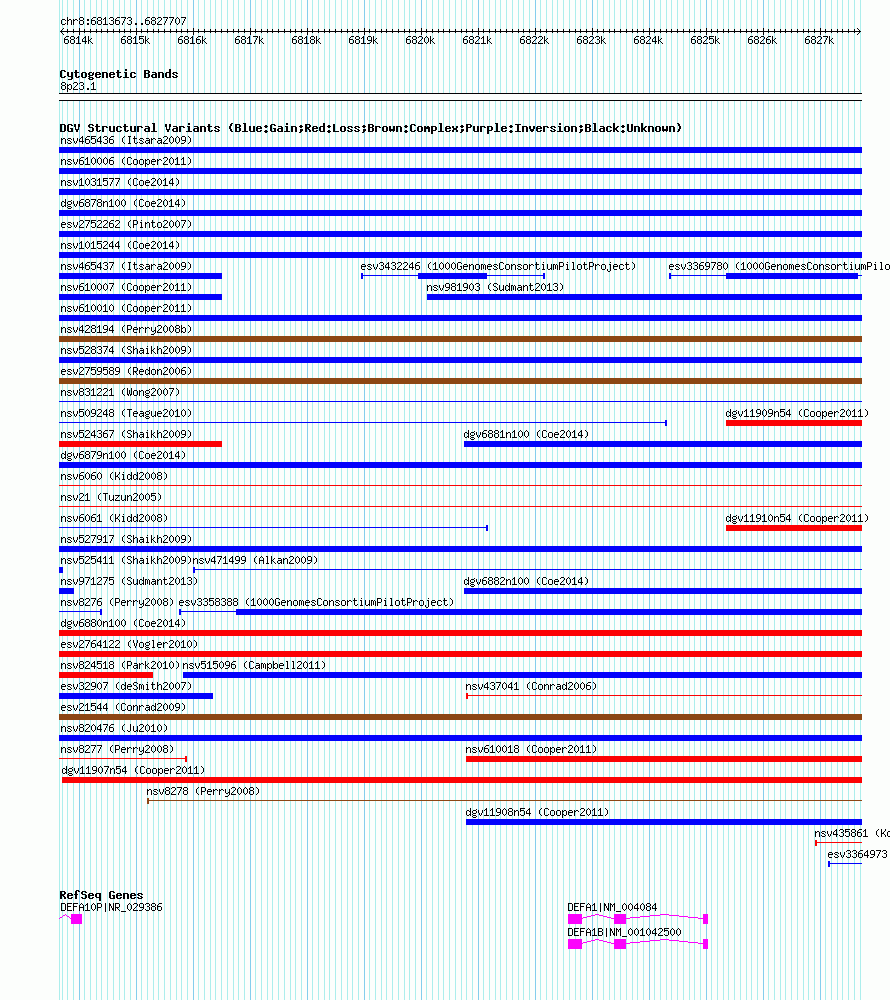Screen dimensions: 890x1000
Task: Select nsv509248 (Teague2010) label
Action: (x=126, y=414)
